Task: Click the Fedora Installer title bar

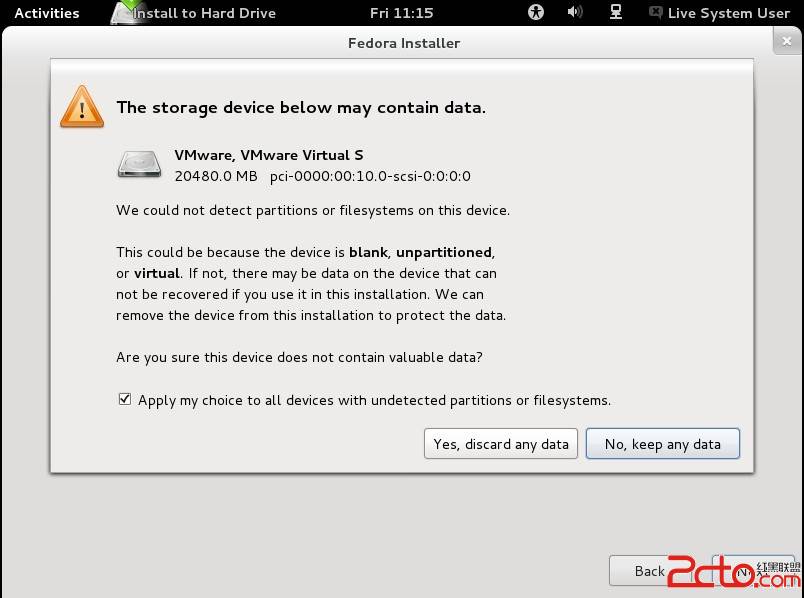Action: pos(404,43)
